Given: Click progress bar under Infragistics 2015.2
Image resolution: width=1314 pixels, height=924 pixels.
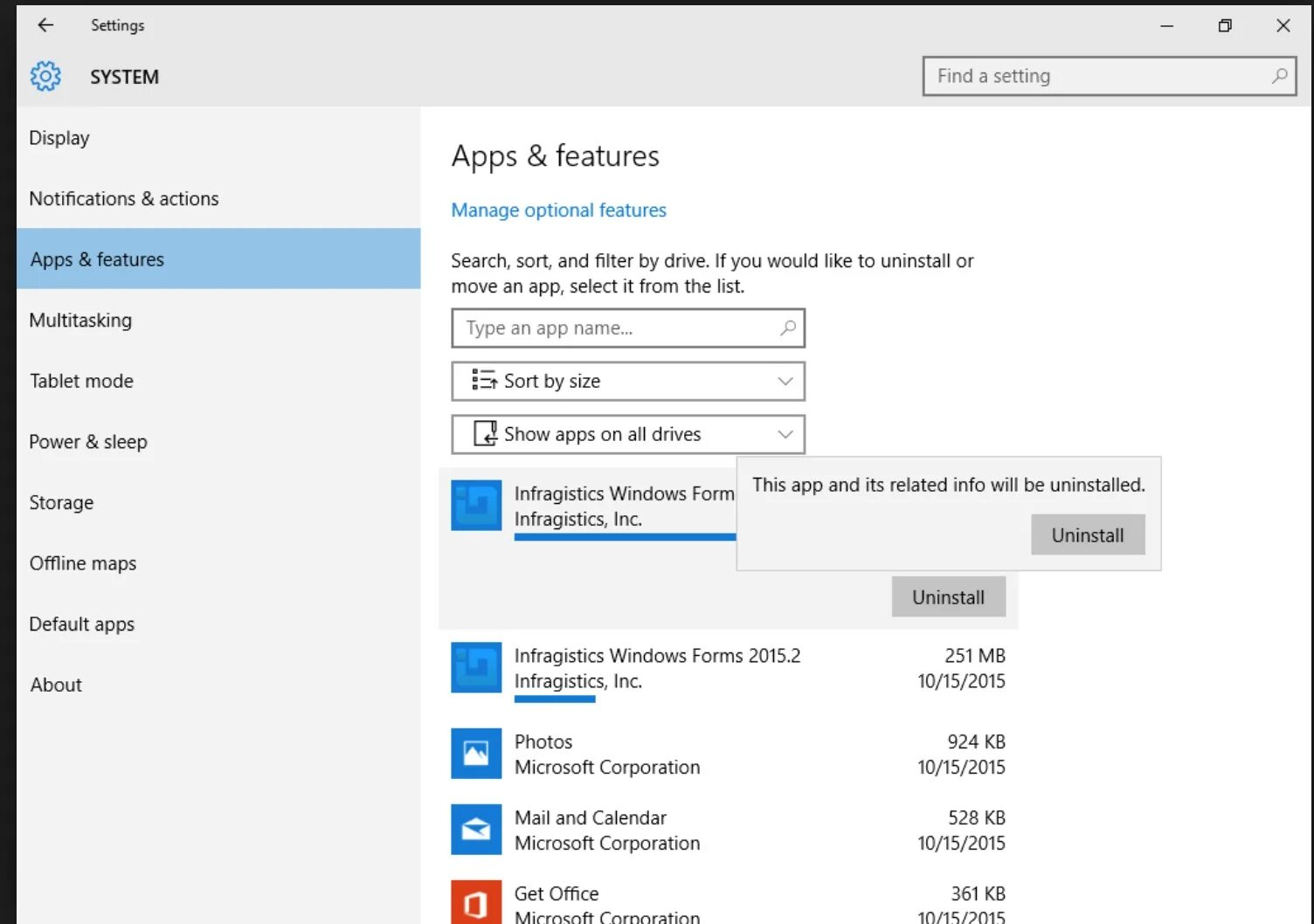Looking at the screenshot, I should tap(555, 699).
